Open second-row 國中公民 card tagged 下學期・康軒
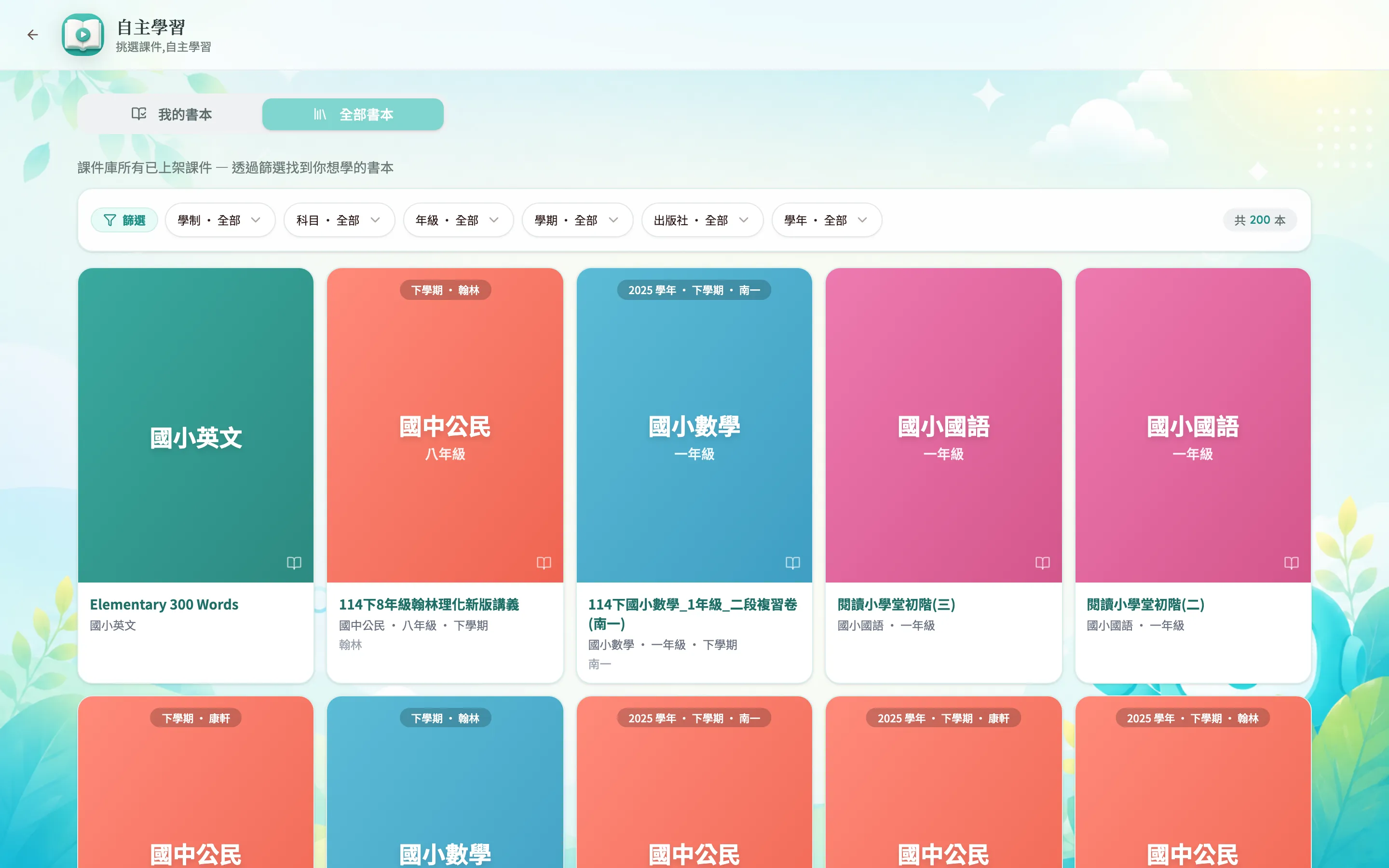Viewport: 1389px width, 868px height. [x=196, y=782]
